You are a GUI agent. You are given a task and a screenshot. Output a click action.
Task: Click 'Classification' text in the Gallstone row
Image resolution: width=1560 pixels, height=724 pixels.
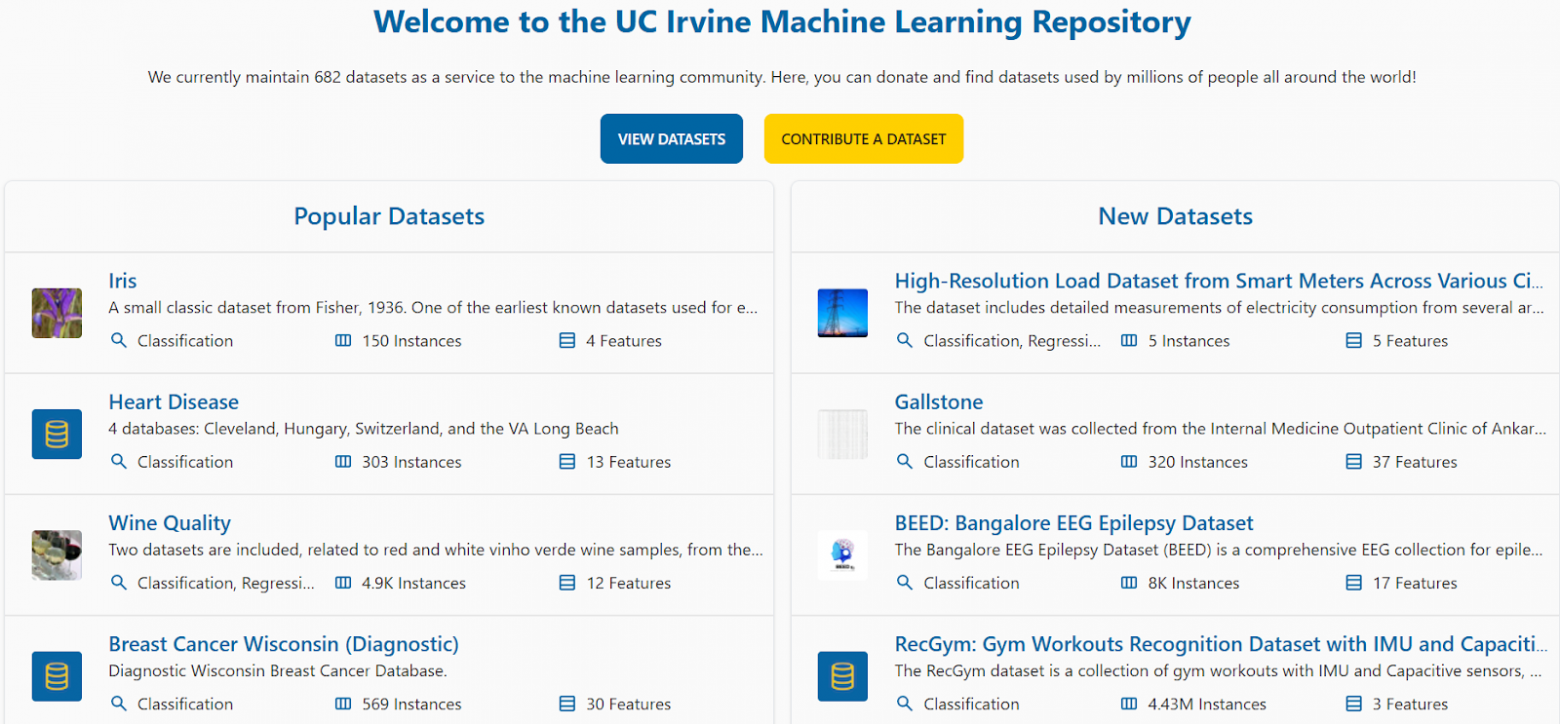tap(972, 462)
